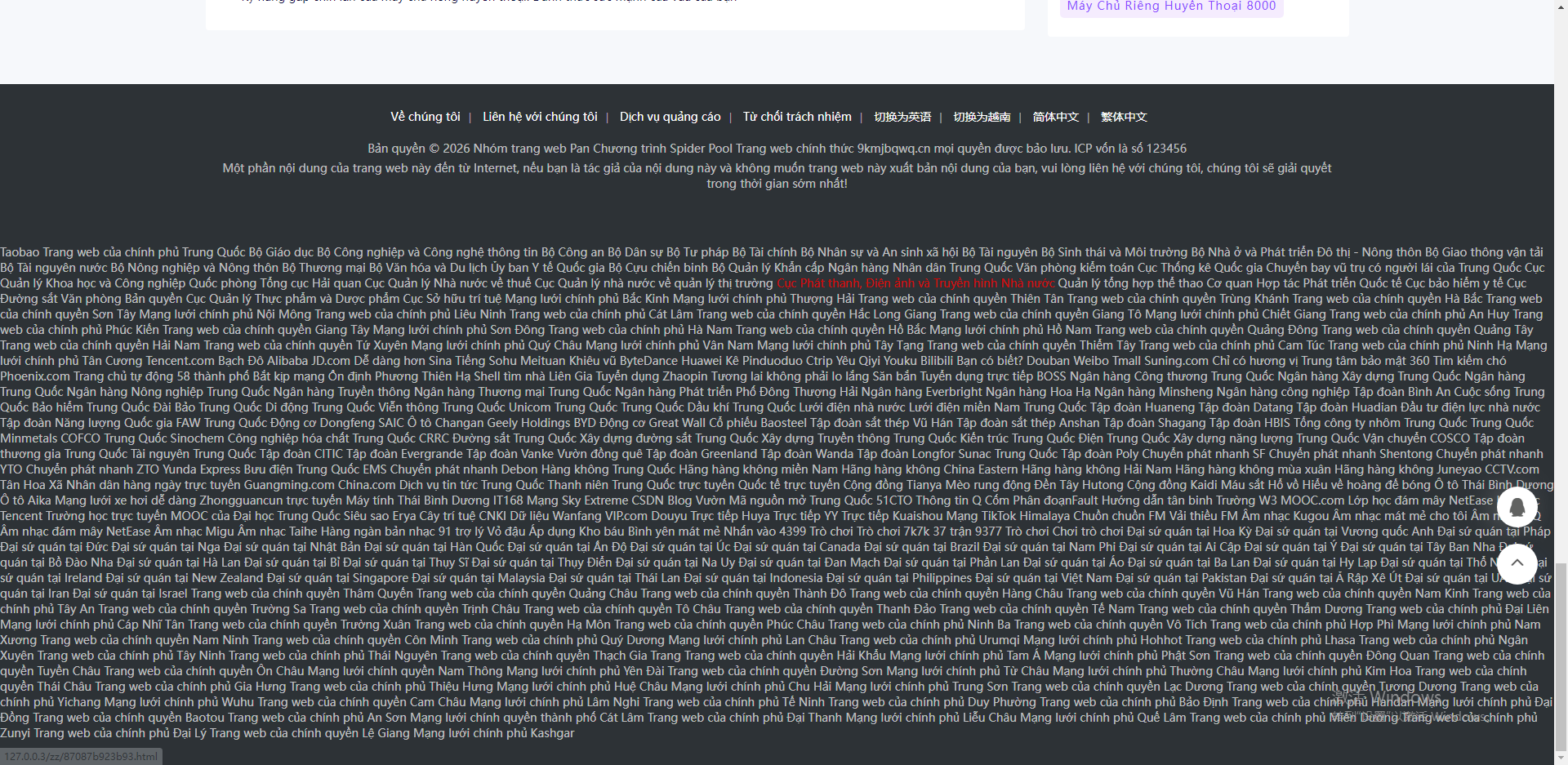This screenshot has height=765, width=1568.
Task: Open the Kashgar government network link
Action: [x=551, y=733]
